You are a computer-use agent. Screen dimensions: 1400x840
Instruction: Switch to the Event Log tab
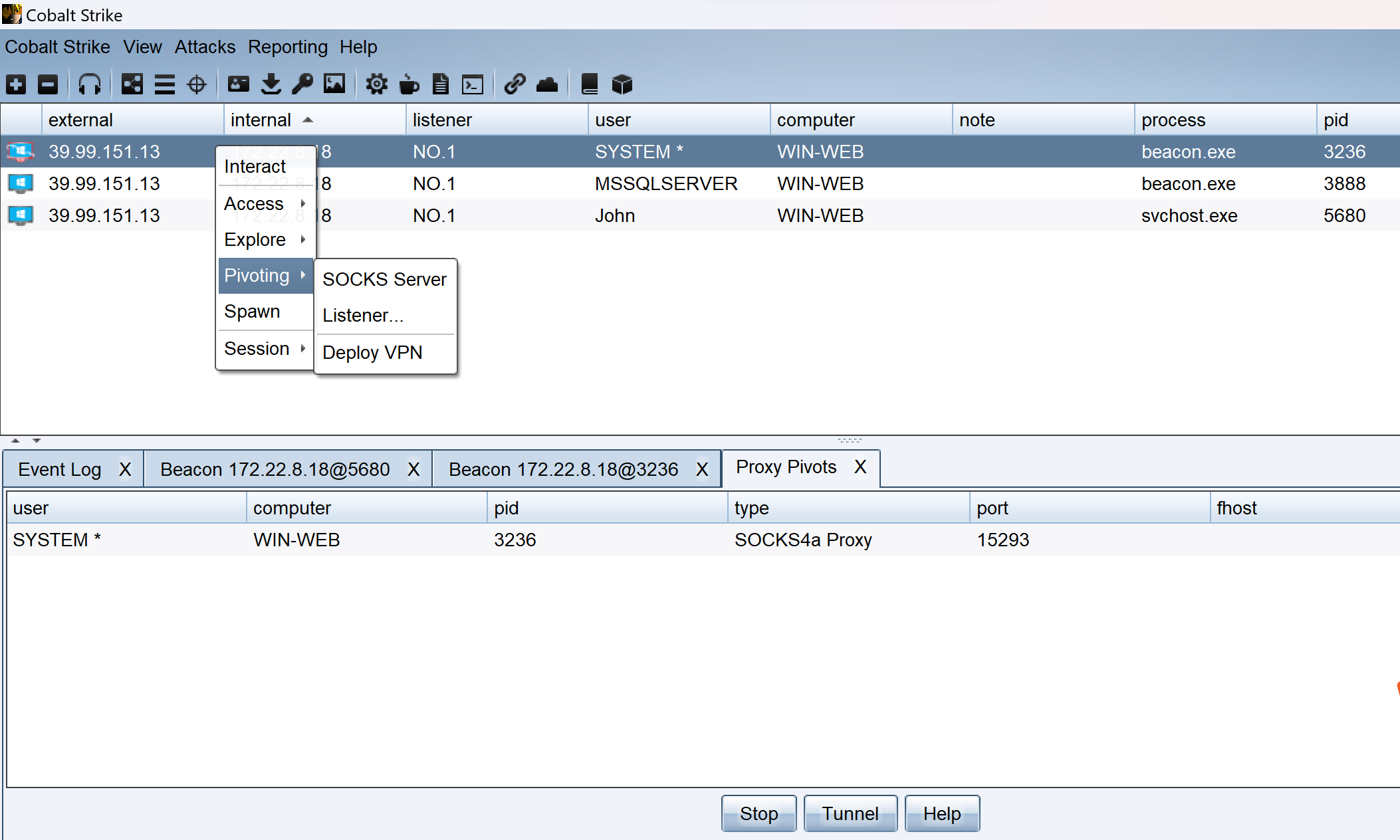(x=60, y=469)
